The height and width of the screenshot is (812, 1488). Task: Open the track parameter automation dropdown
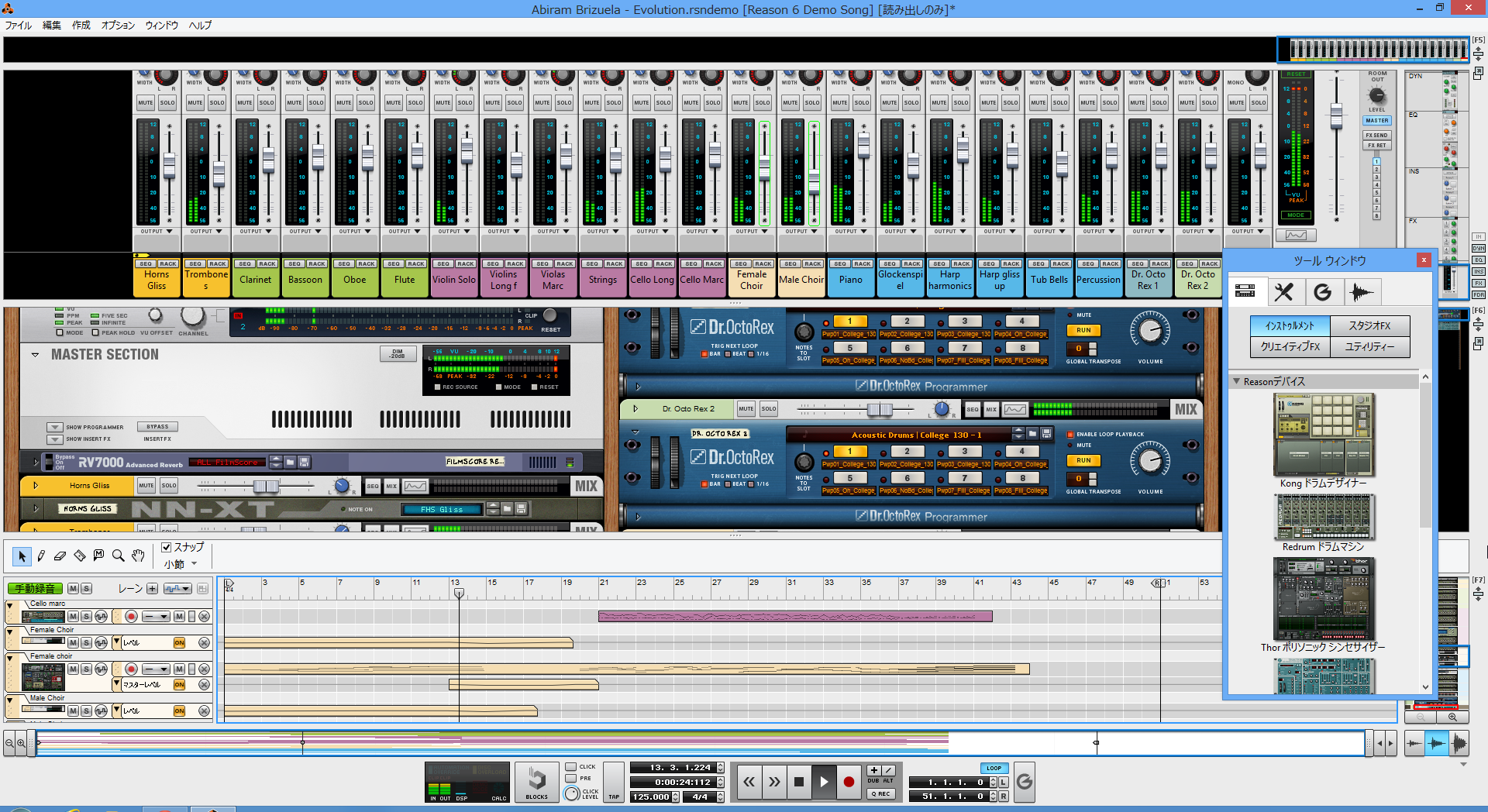pos(177,589)
